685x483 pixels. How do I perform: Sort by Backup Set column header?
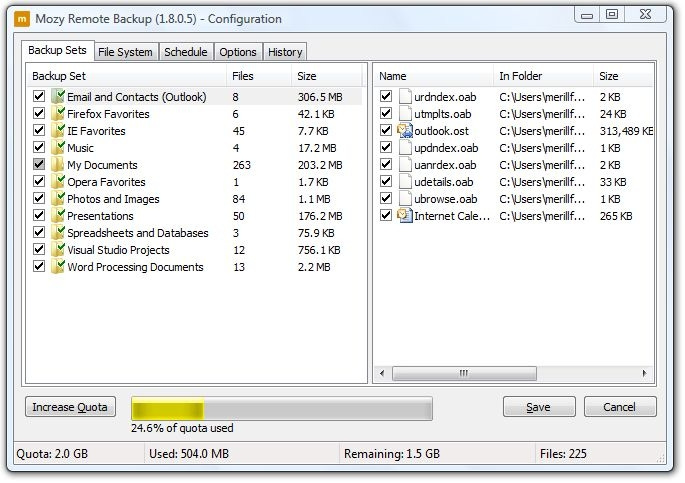click(x=127, y=76)
